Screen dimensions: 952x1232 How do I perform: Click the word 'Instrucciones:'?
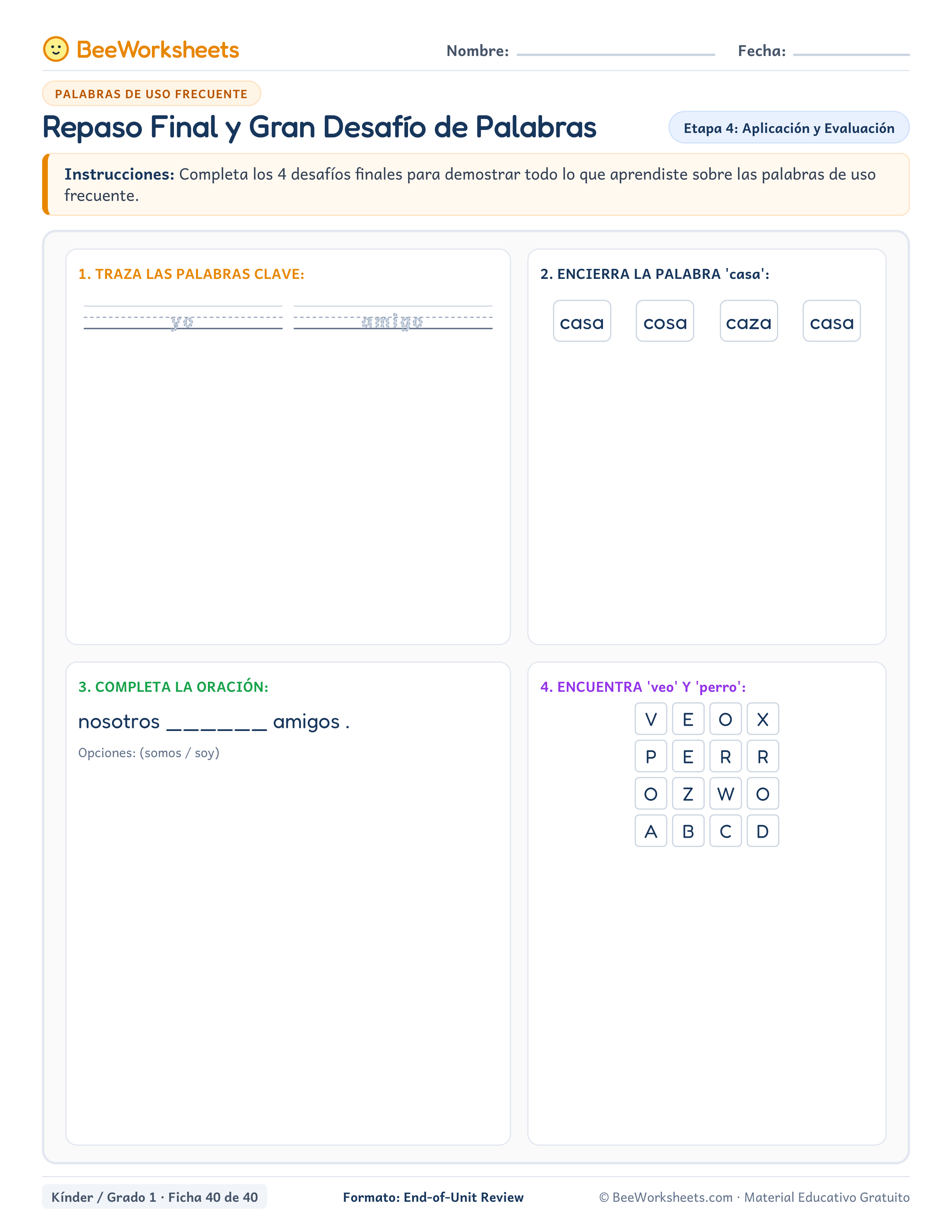(x=119, y=174)
